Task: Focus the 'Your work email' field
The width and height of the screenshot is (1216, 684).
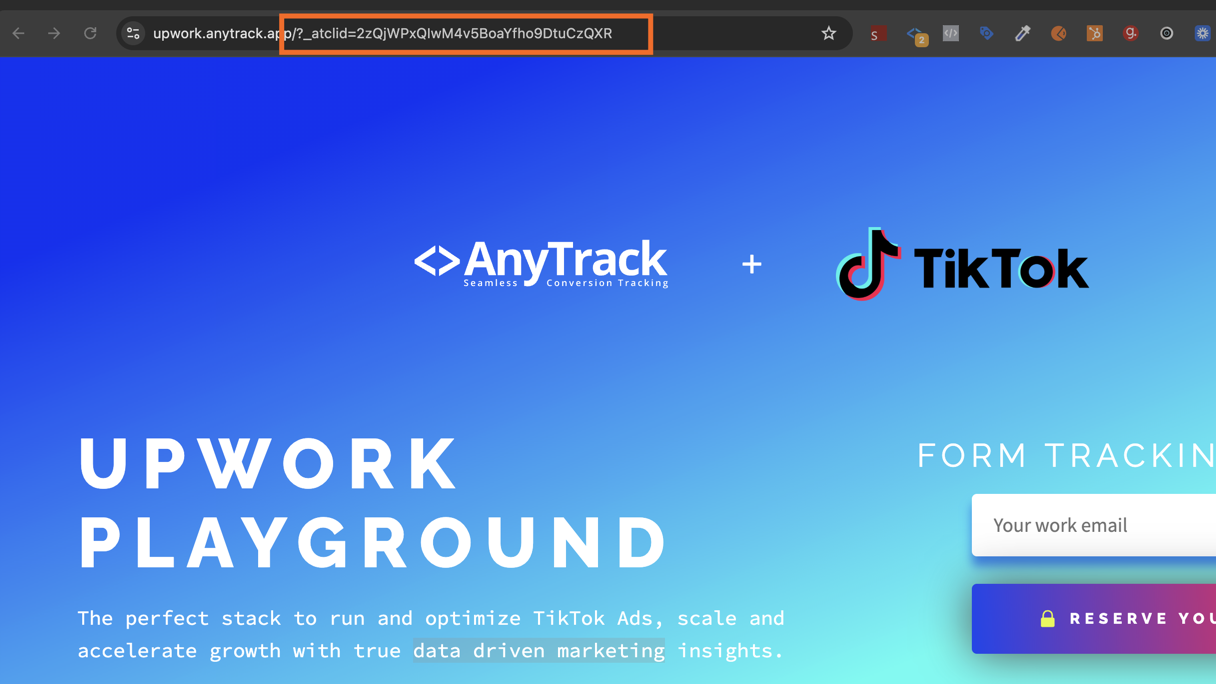Action: (x=1094, y=525)
